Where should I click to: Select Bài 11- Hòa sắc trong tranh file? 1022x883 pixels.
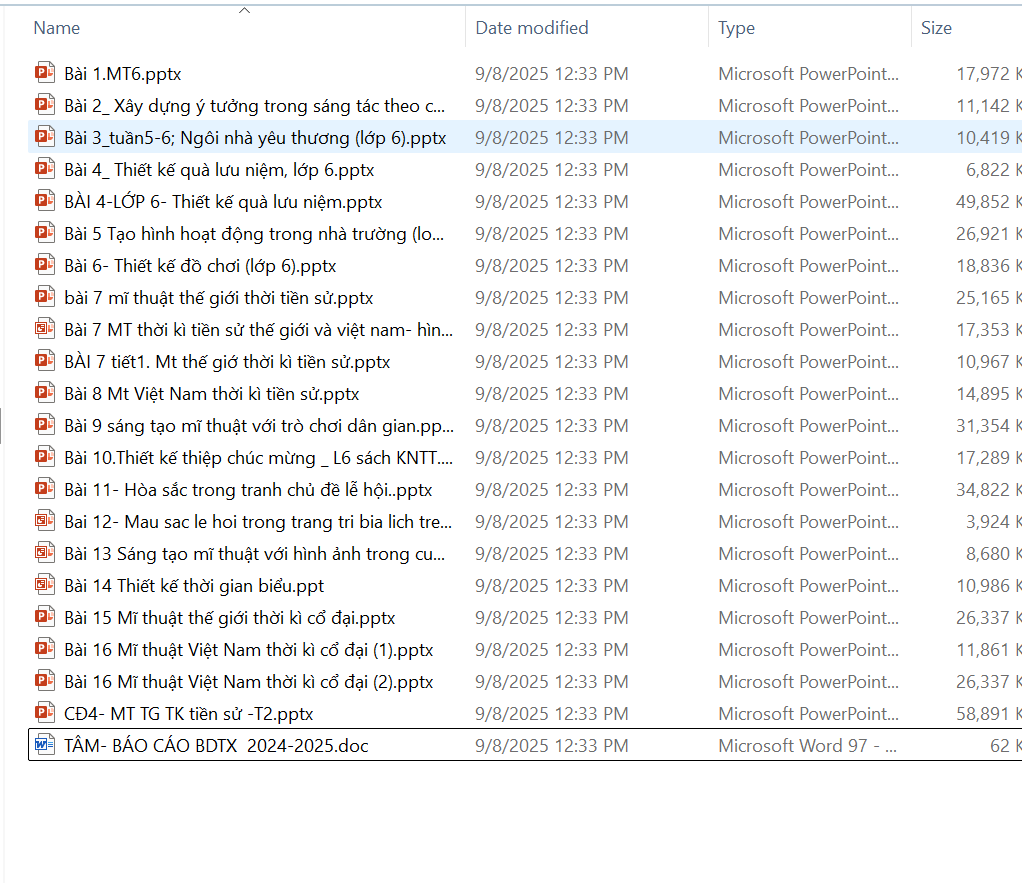click(248, 489)
